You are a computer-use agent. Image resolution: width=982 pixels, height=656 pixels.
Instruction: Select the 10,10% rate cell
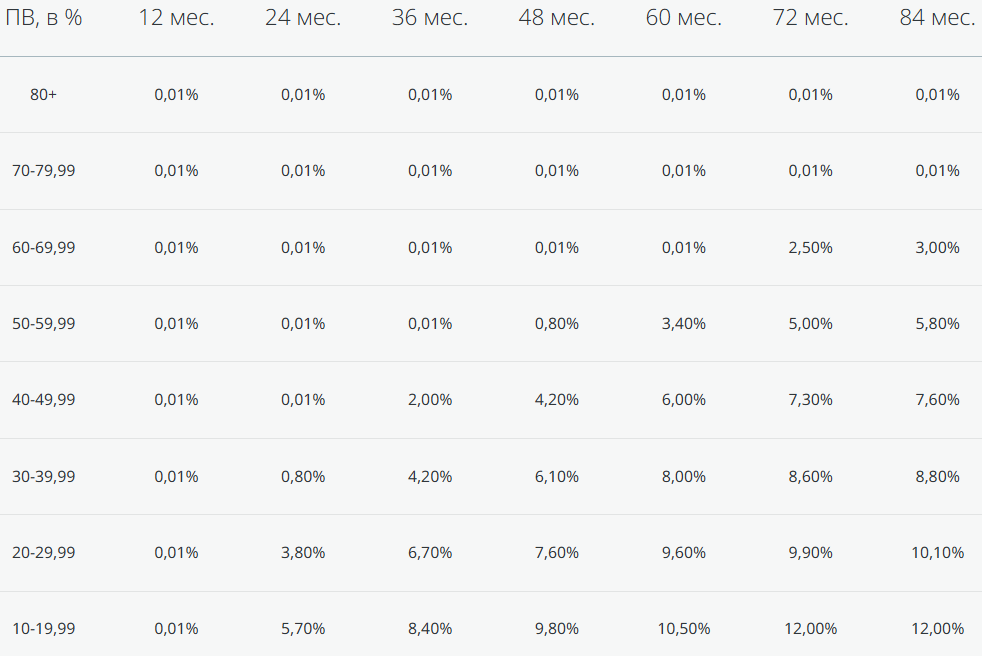click(937, 553)
